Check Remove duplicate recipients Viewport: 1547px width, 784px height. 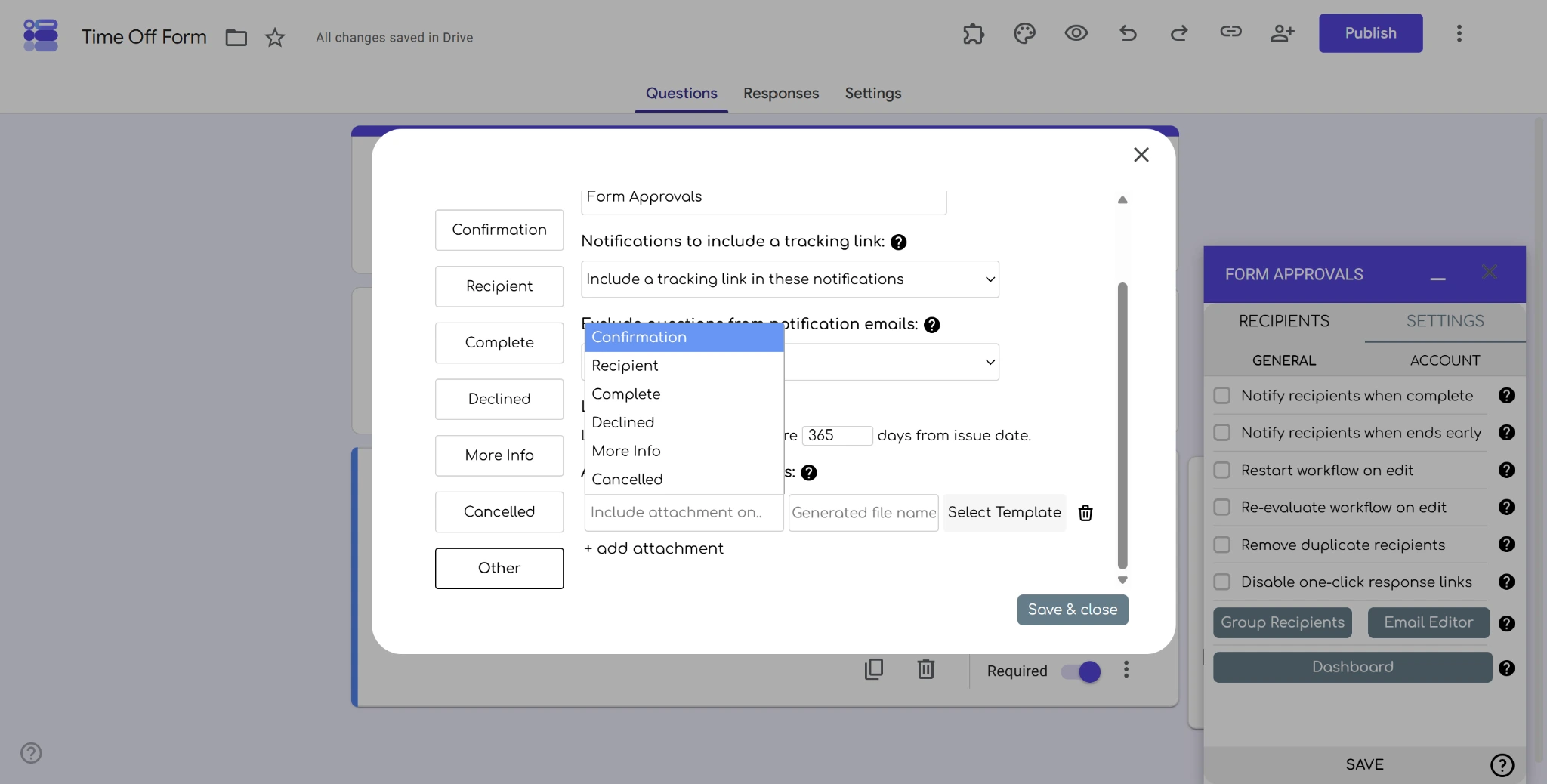[x=1221, y=545]
